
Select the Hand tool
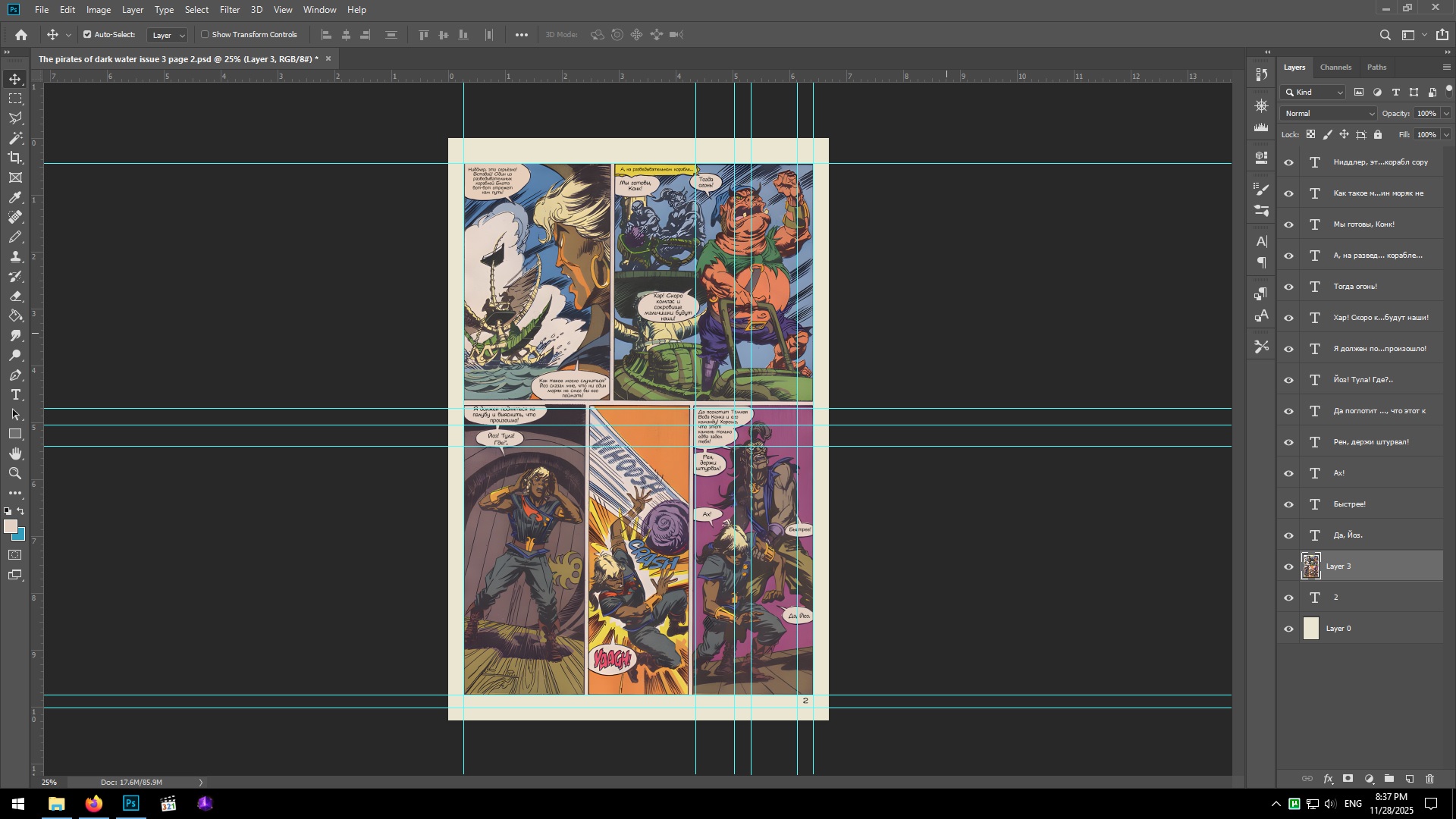click(x=15, y=453)
